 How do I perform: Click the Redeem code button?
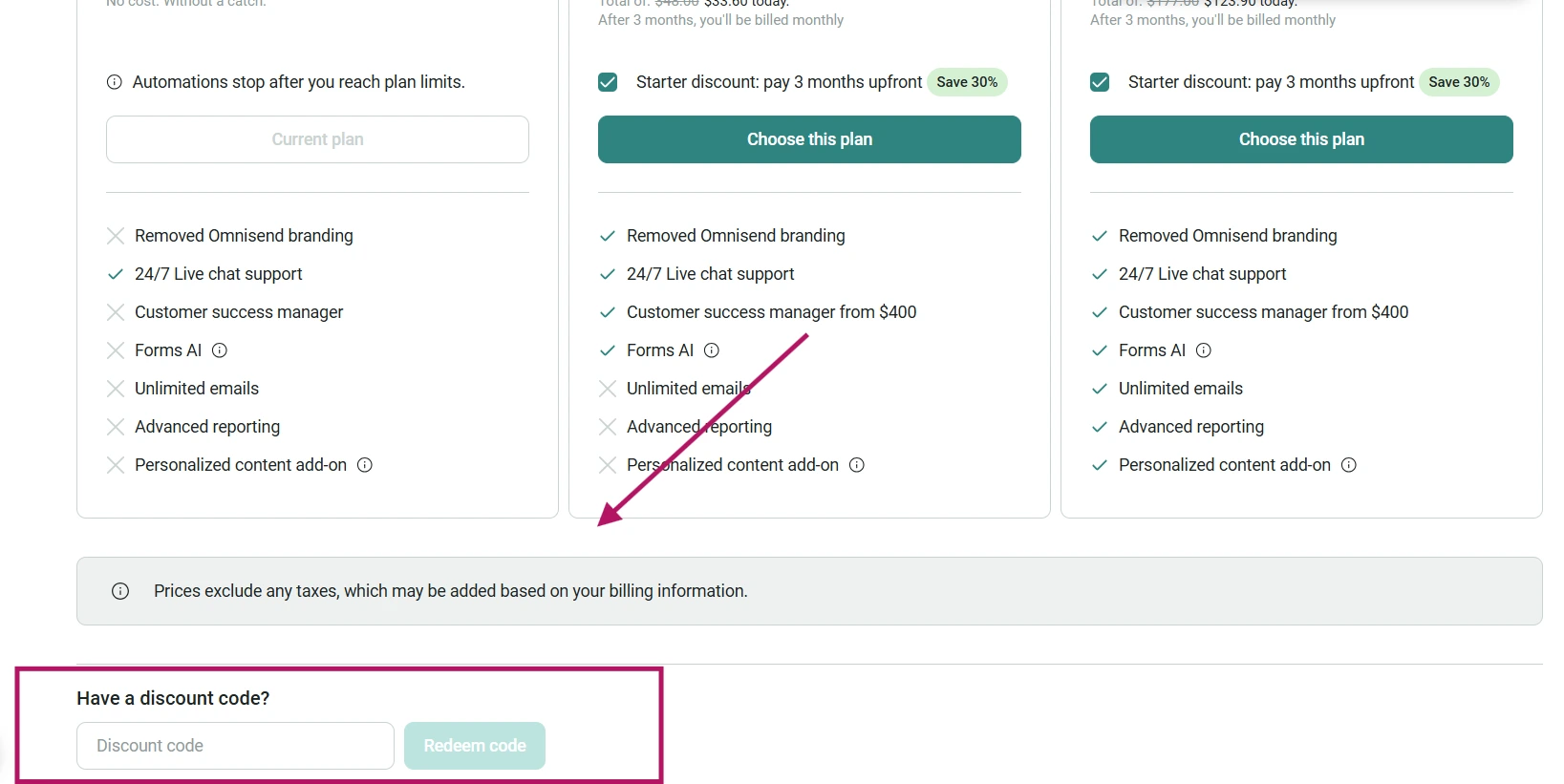[x=475, y=746]
